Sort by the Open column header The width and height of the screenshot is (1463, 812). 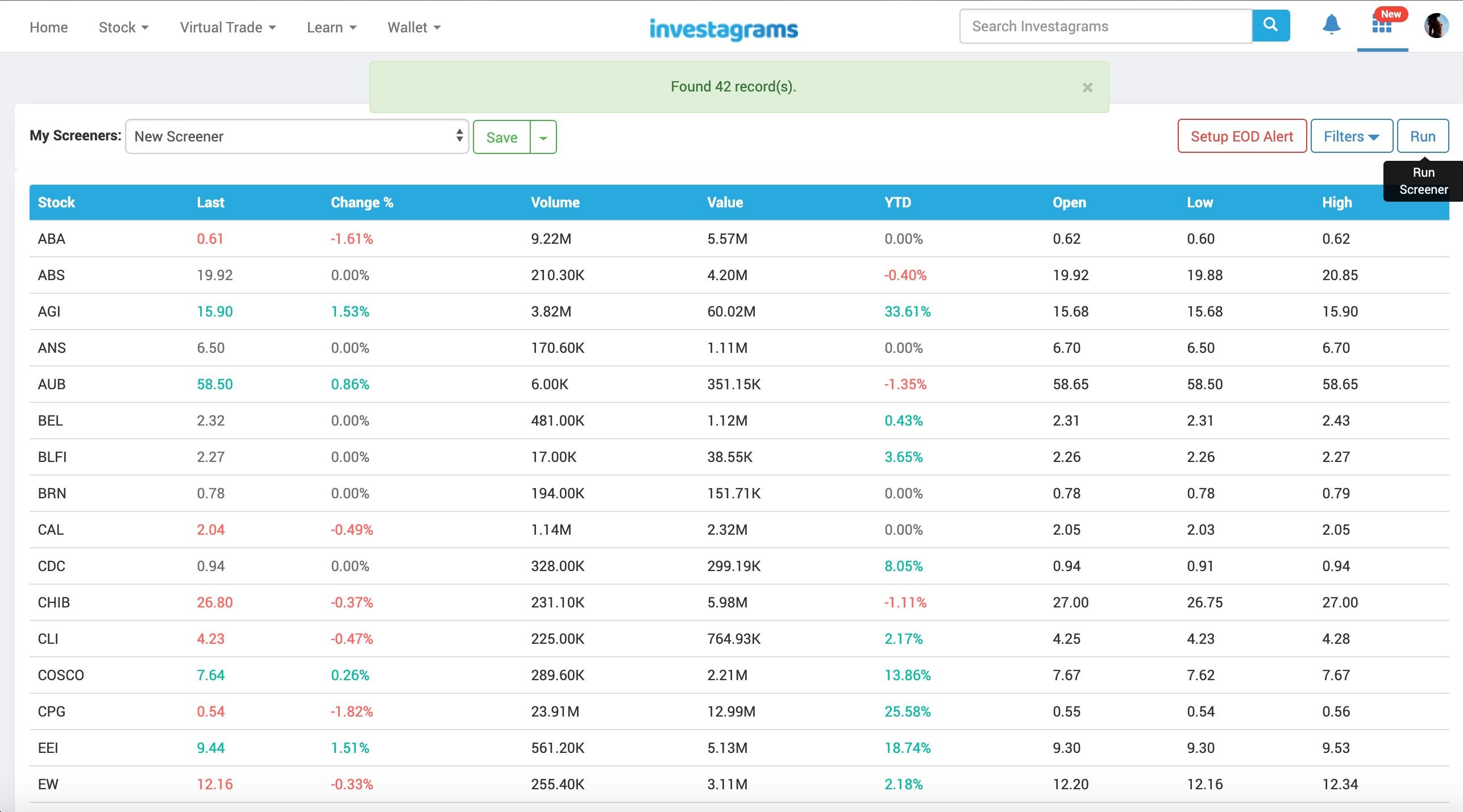click(x=1069, y=202)
